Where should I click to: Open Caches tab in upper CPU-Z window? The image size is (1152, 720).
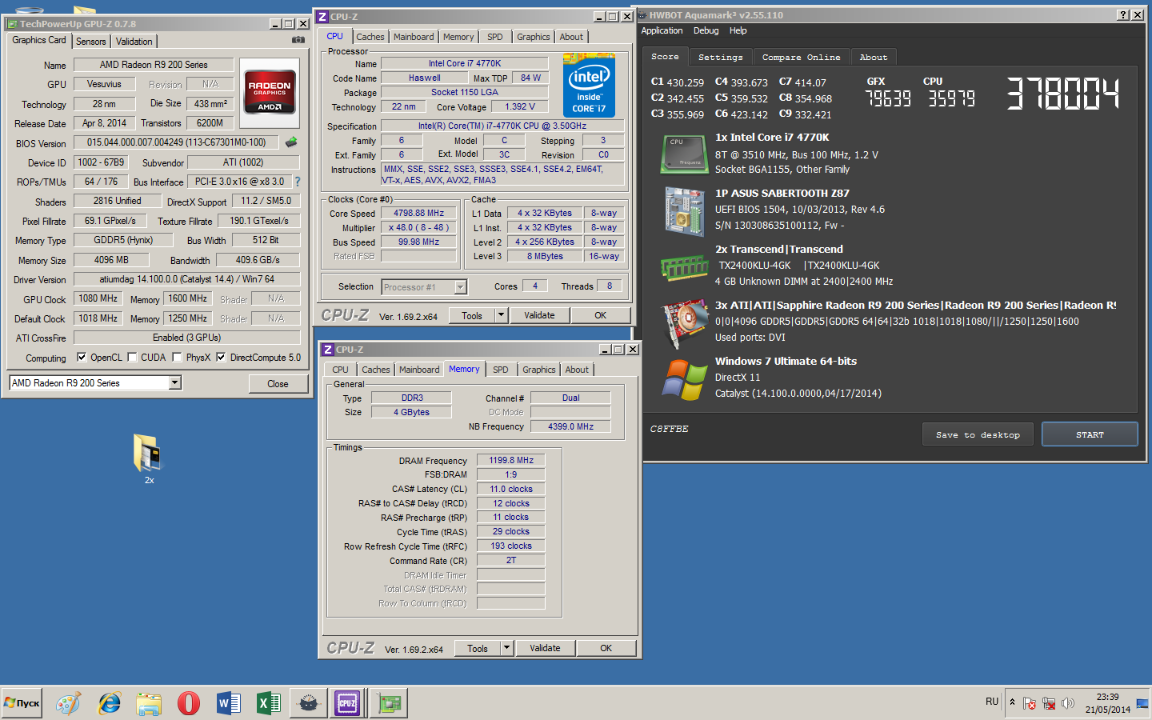coord(370,37)
